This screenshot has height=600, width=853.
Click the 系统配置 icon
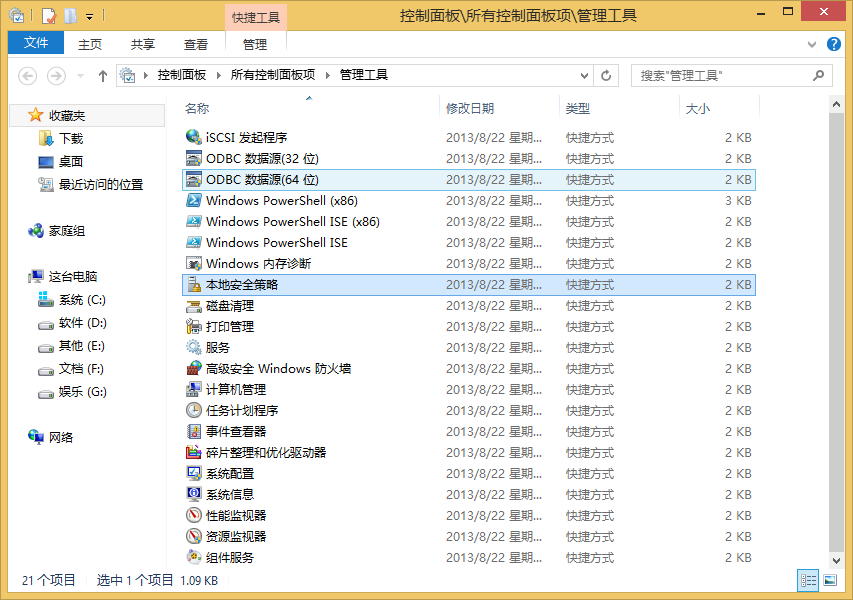193,473
